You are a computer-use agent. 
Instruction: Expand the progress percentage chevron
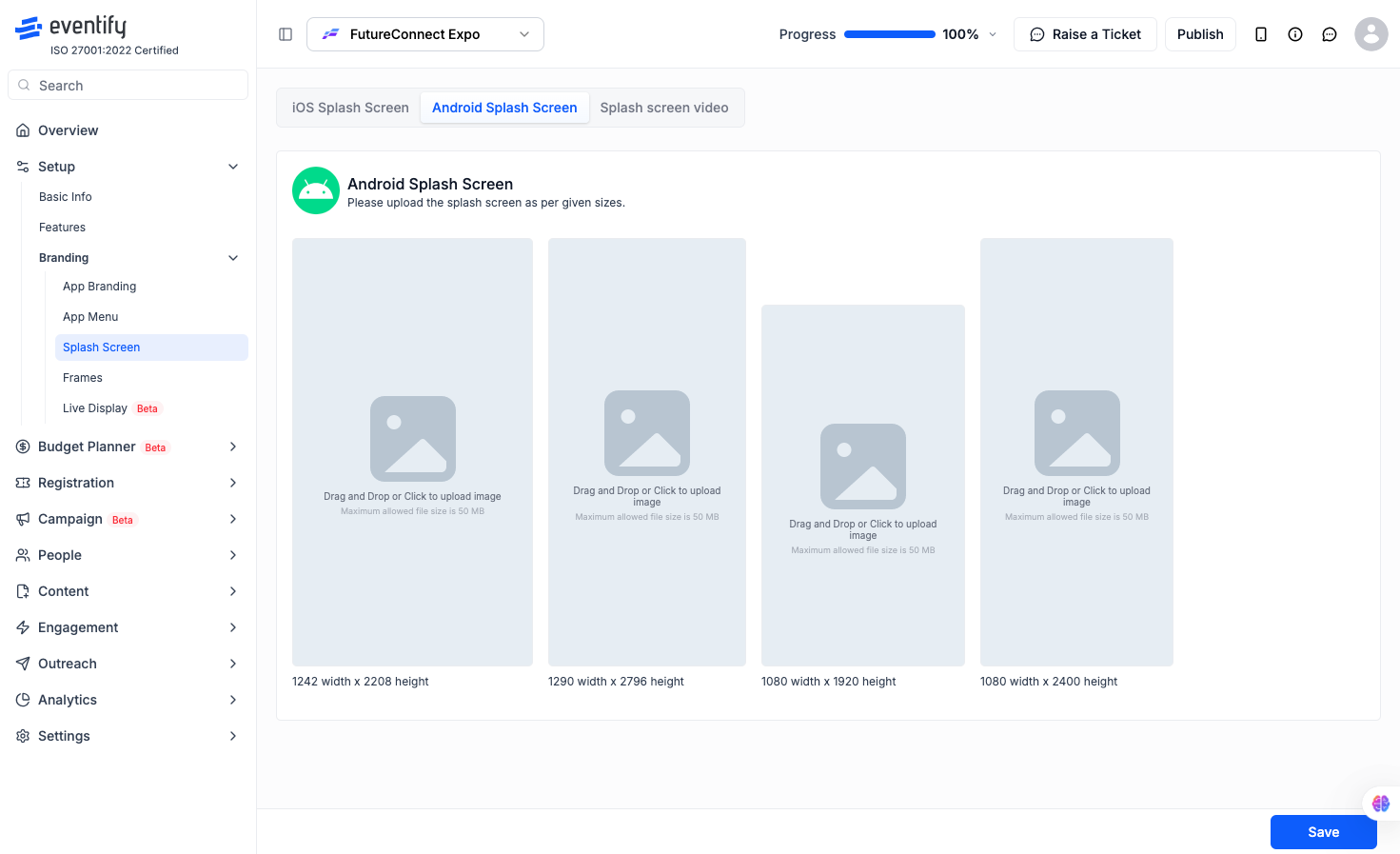993,34
